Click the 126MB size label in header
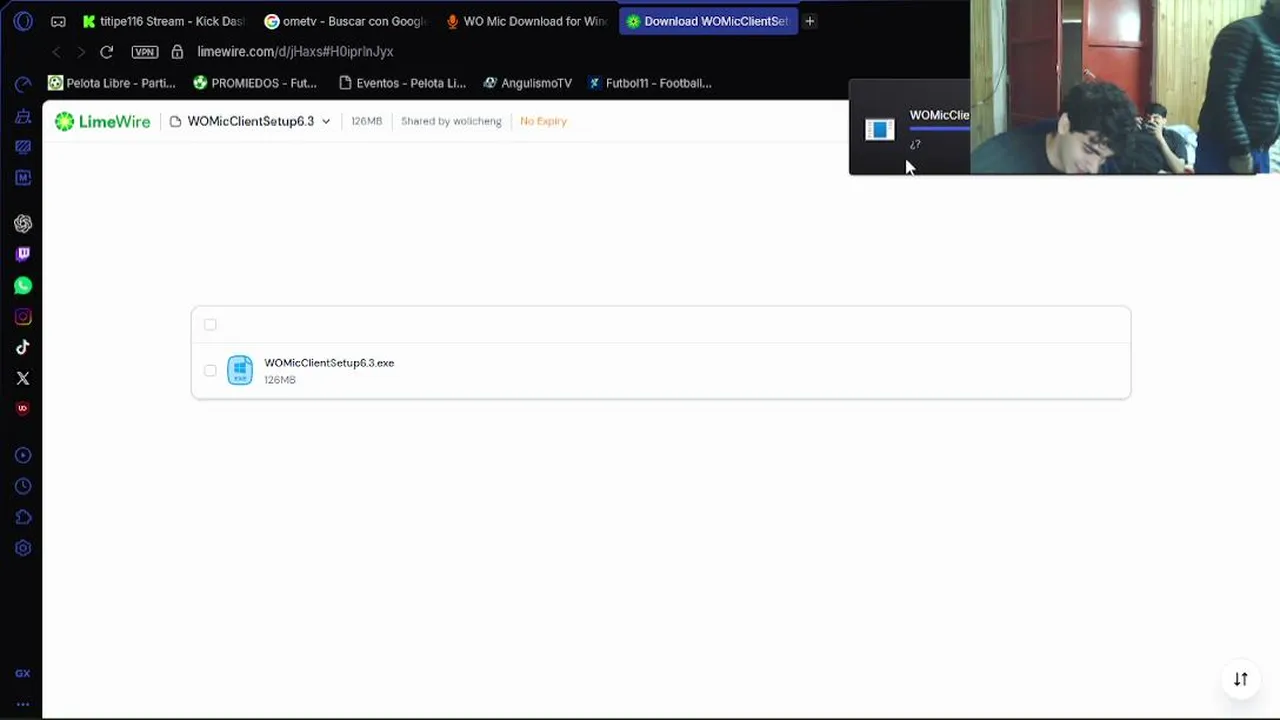This screenshot has width=1280, height=720. tap(366, 121)
